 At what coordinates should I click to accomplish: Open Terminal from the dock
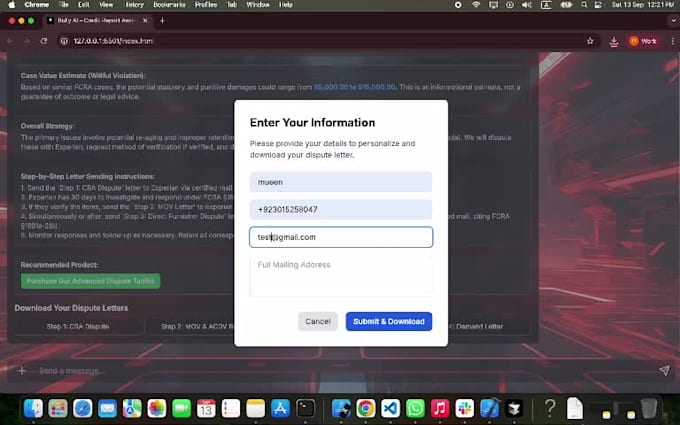click(305, 408)
